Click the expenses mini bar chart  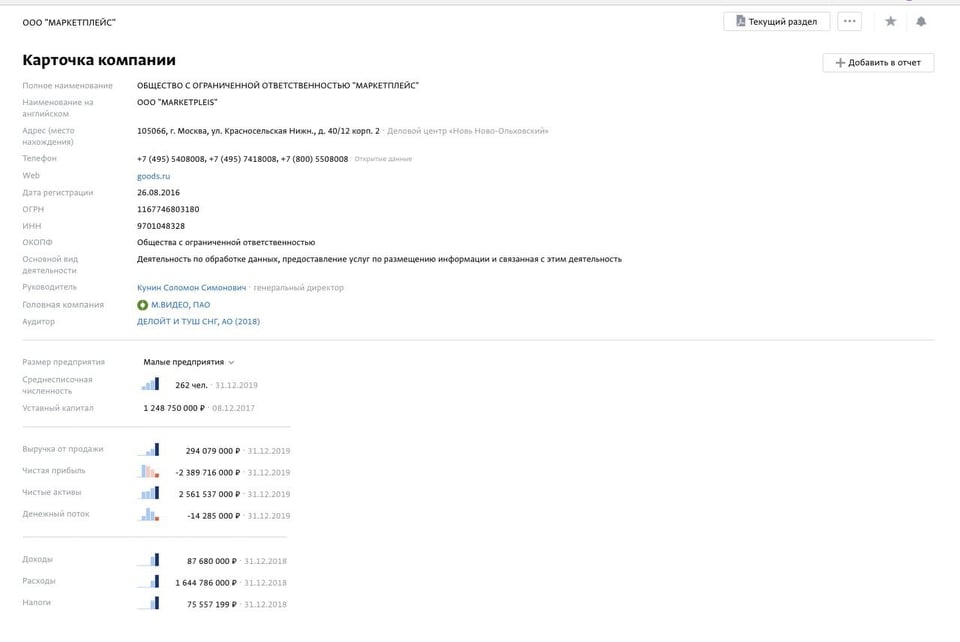[x=149, y=582]
